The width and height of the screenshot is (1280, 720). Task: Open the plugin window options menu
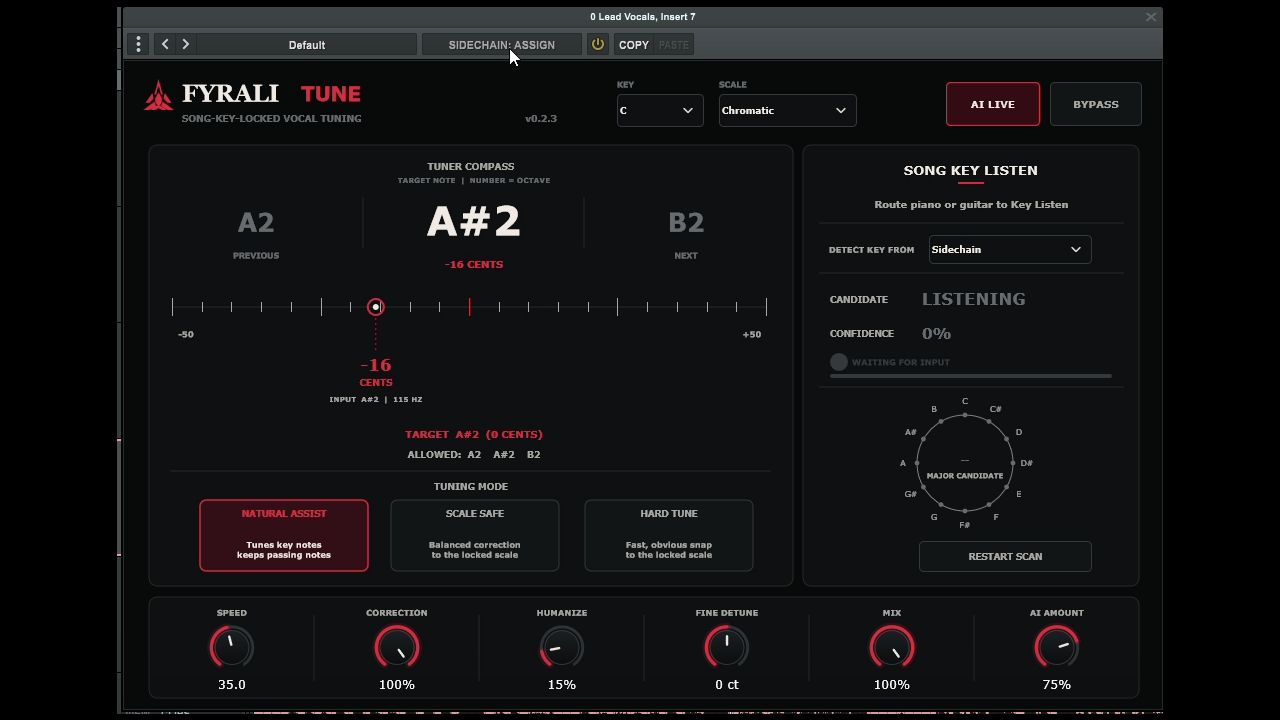(138, 44)
